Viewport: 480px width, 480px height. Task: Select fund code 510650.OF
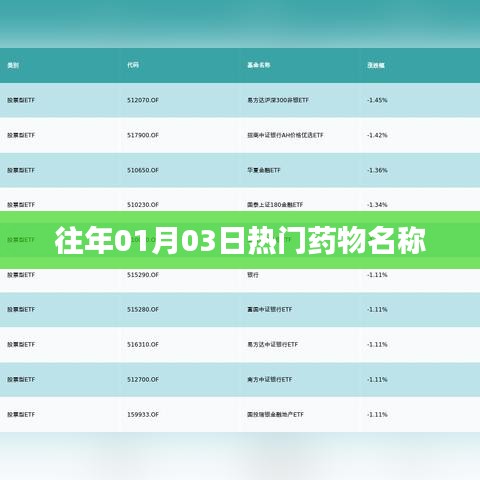(x=143, y=170)
